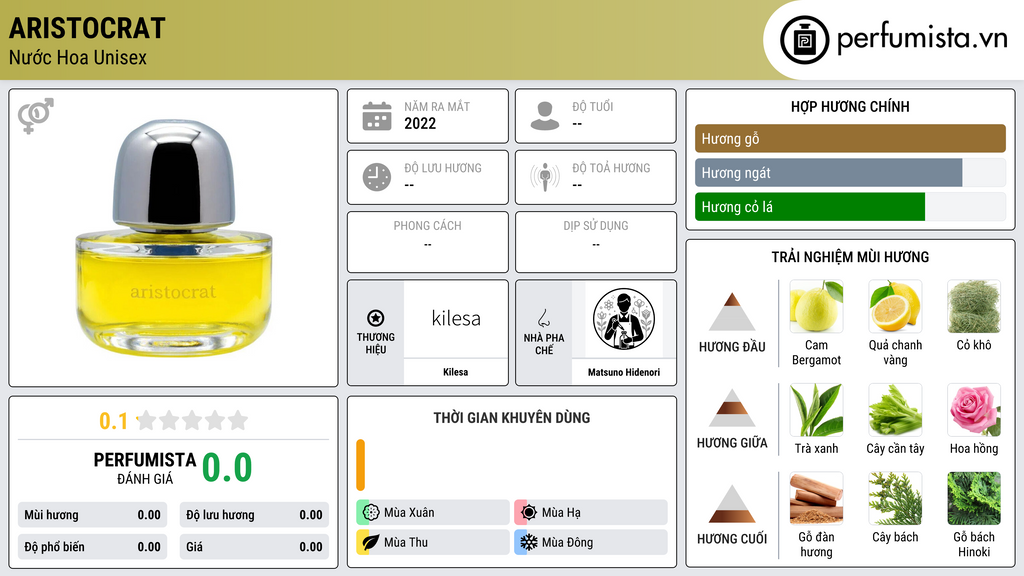Click the clock icon for Độ Lưu Hương

tap(377, 177)
